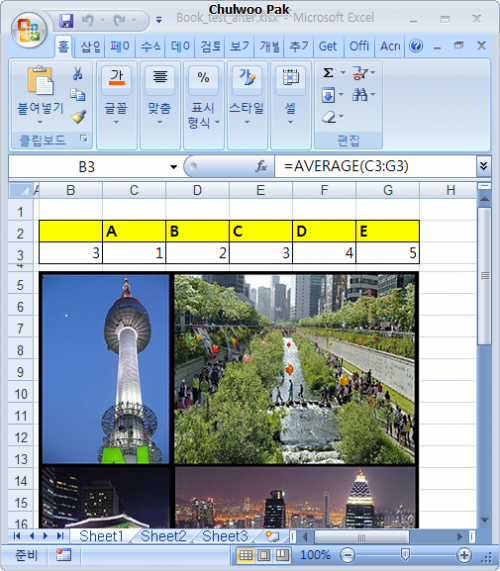
Task: Click the zoom slider handle
Action: (x=405, y=555)
